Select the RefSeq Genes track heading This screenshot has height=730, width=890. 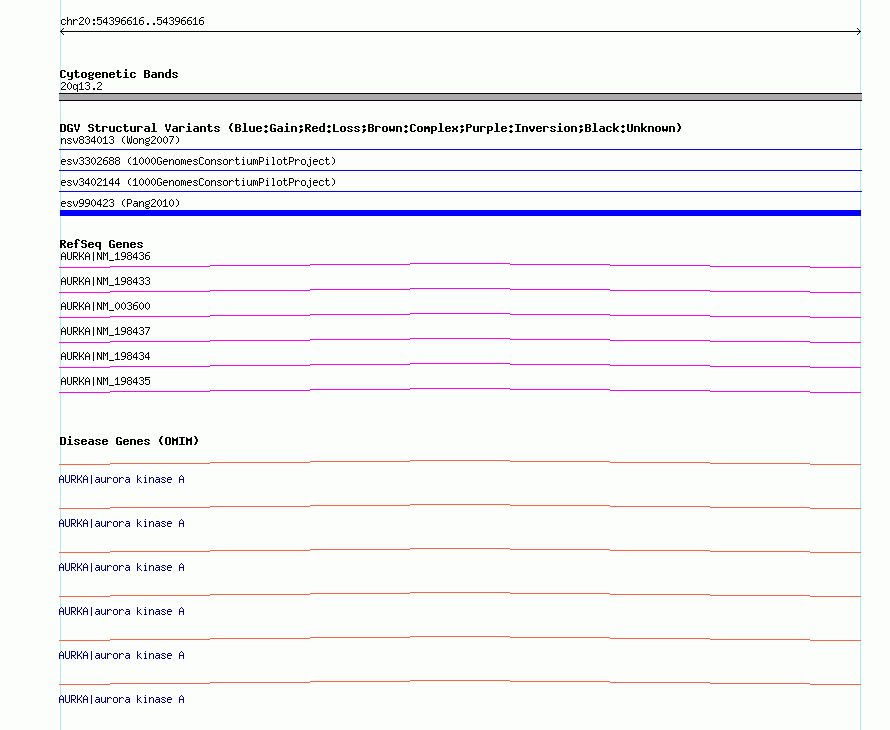(x=101, y=244)
